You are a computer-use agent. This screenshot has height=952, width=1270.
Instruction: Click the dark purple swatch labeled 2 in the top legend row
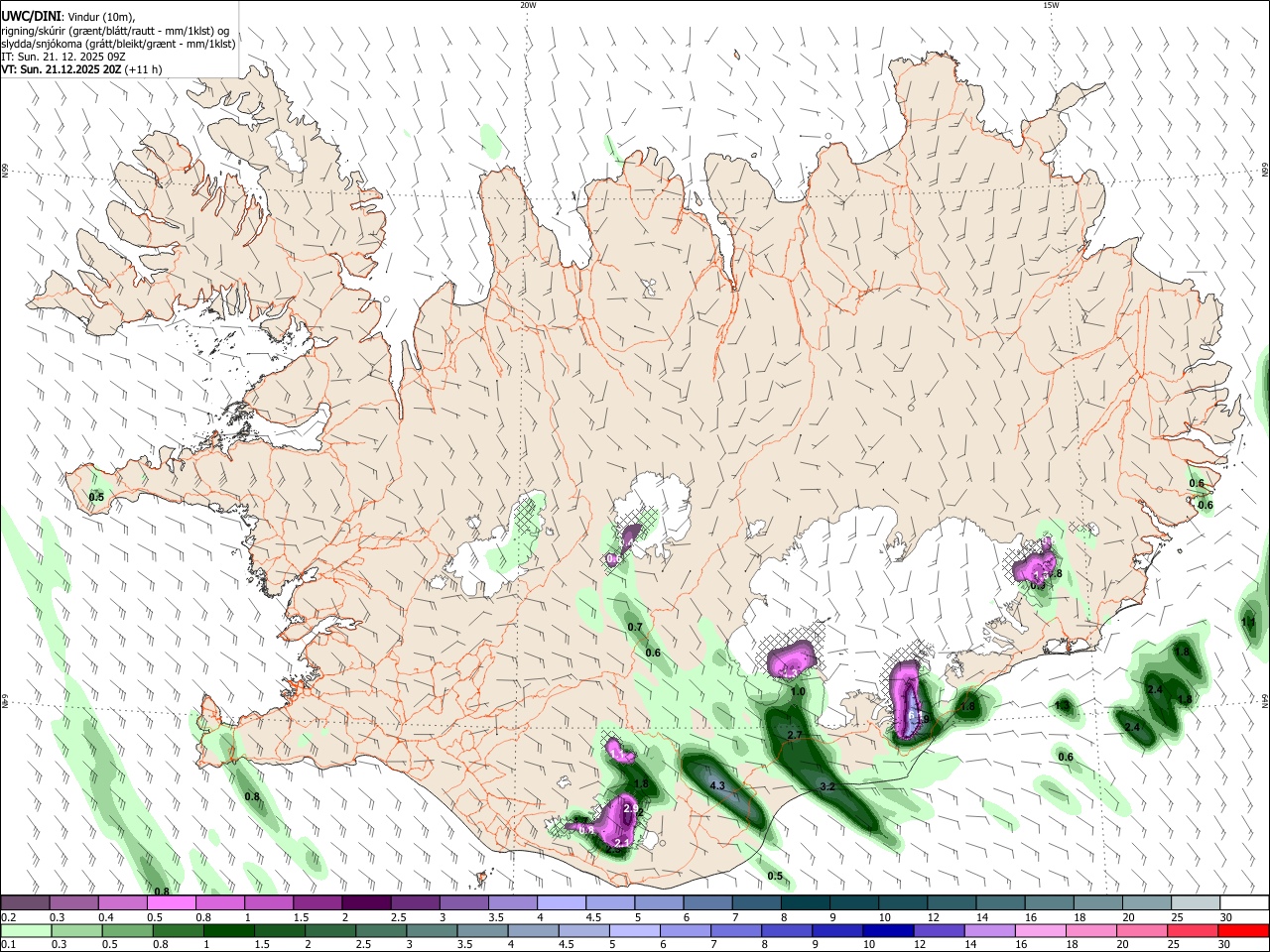[365, 902]
